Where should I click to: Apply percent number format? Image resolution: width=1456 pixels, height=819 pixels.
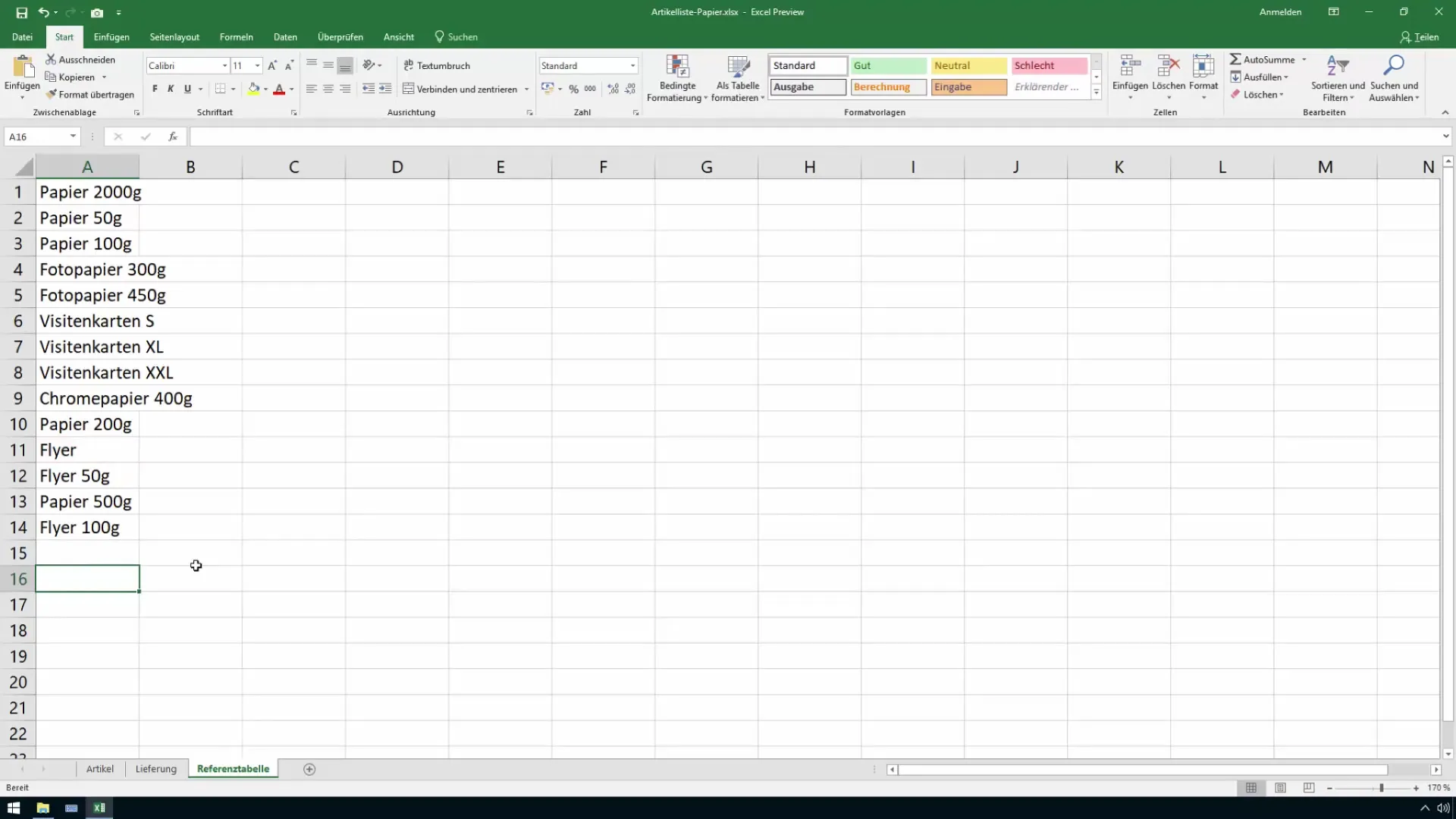(574, 89)
